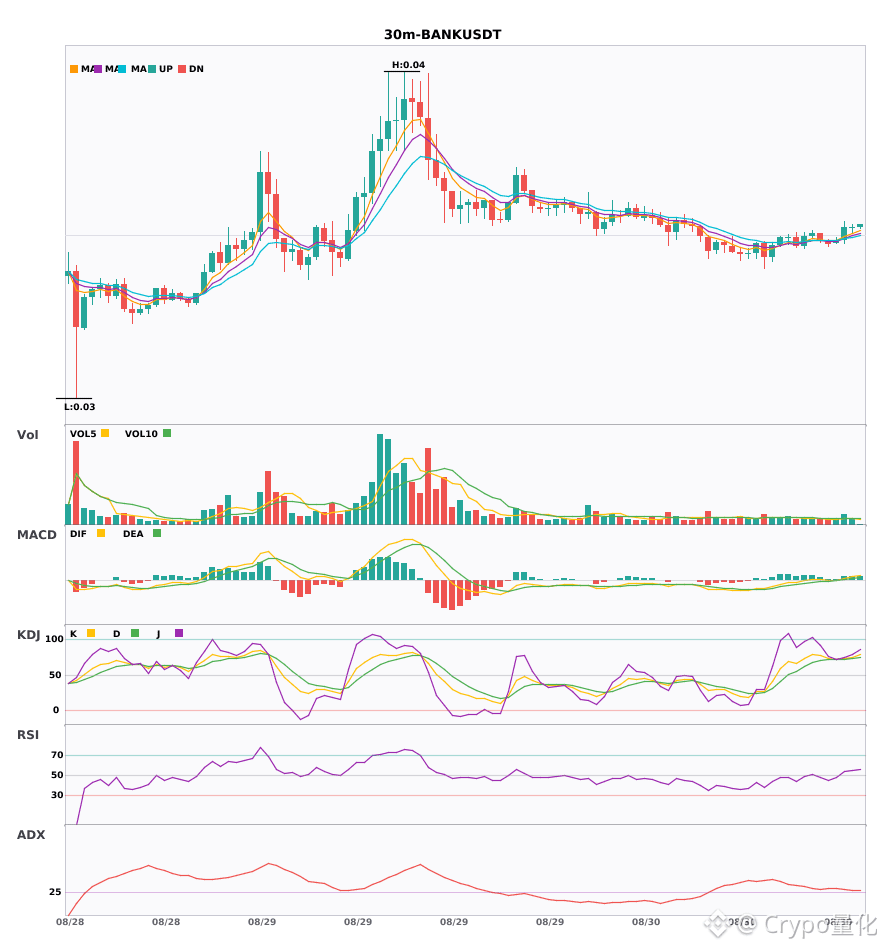
Task: Select the green VOL10 legend marker
Action: 167,433
